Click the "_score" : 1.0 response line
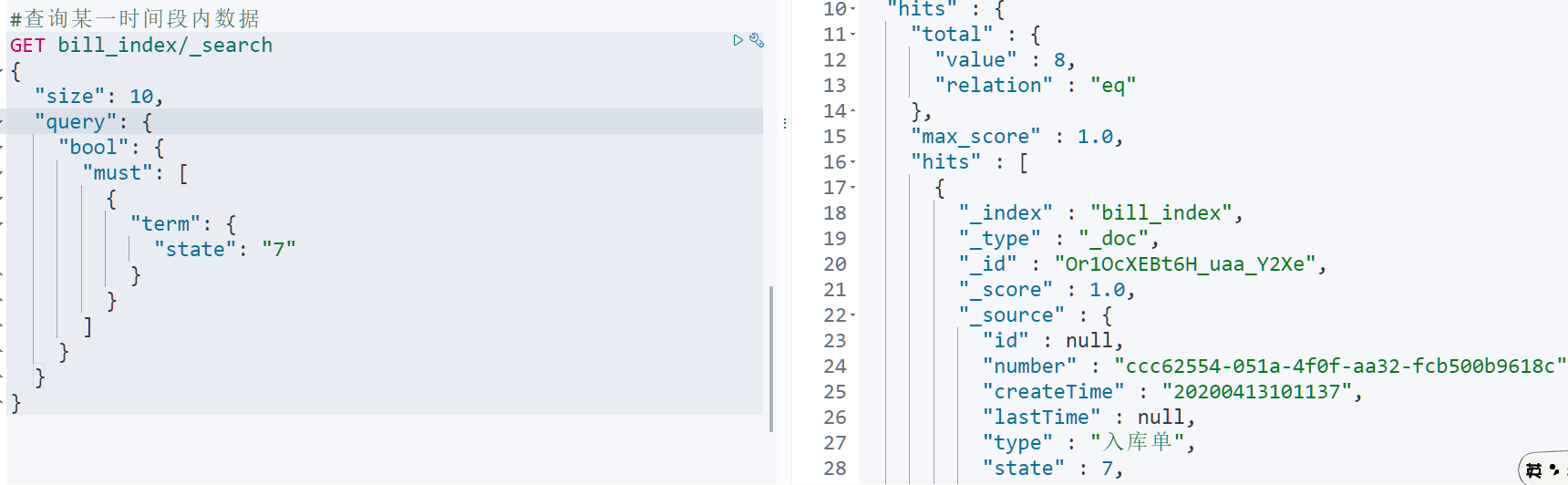 pyautogui.click(x=1047, y=290)
